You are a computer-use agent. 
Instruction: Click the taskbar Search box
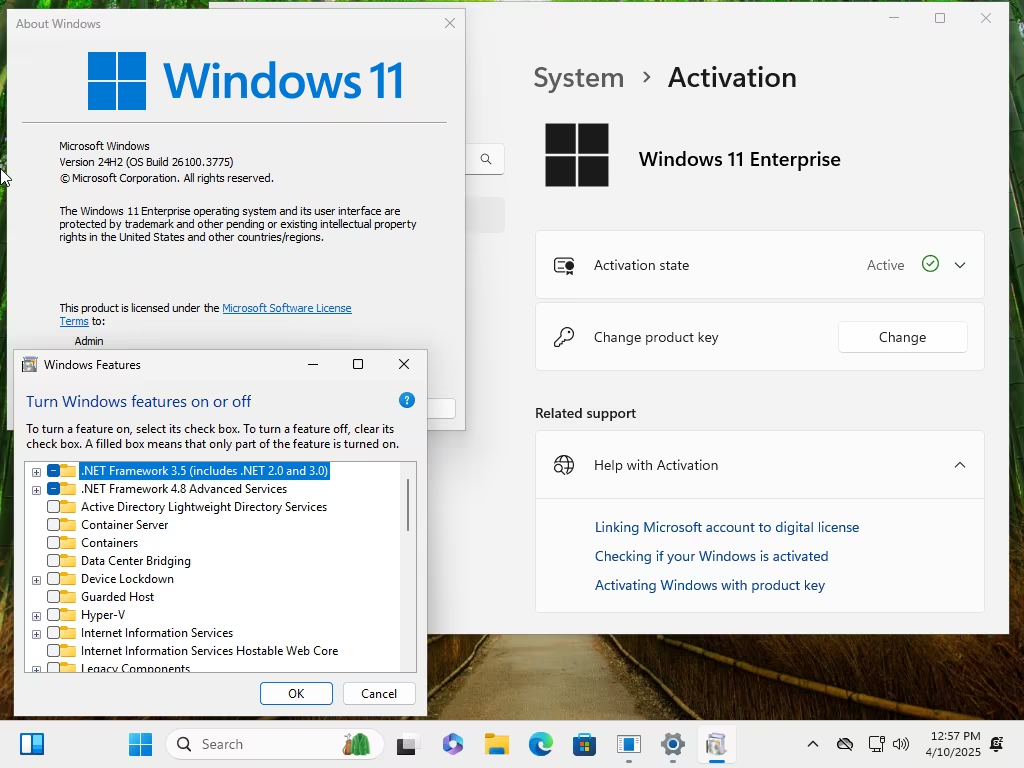click(275, 744)
